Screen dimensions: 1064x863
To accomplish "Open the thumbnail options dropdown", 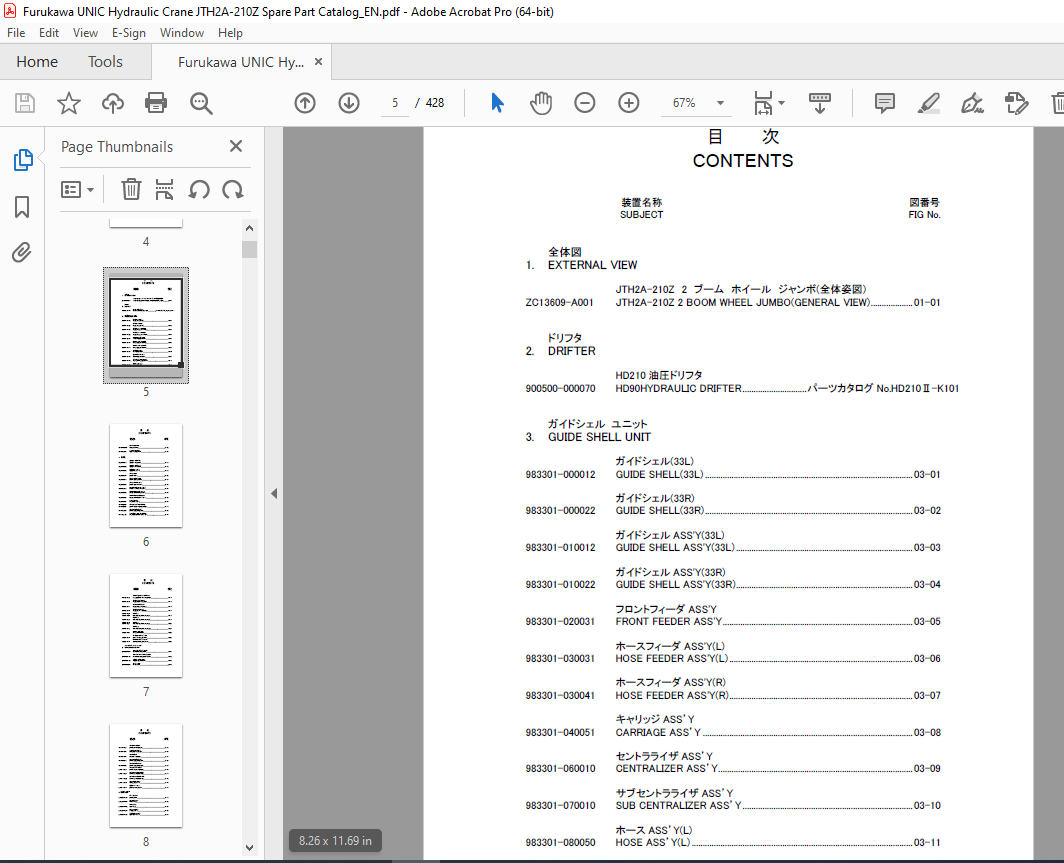I will (77, 189).
